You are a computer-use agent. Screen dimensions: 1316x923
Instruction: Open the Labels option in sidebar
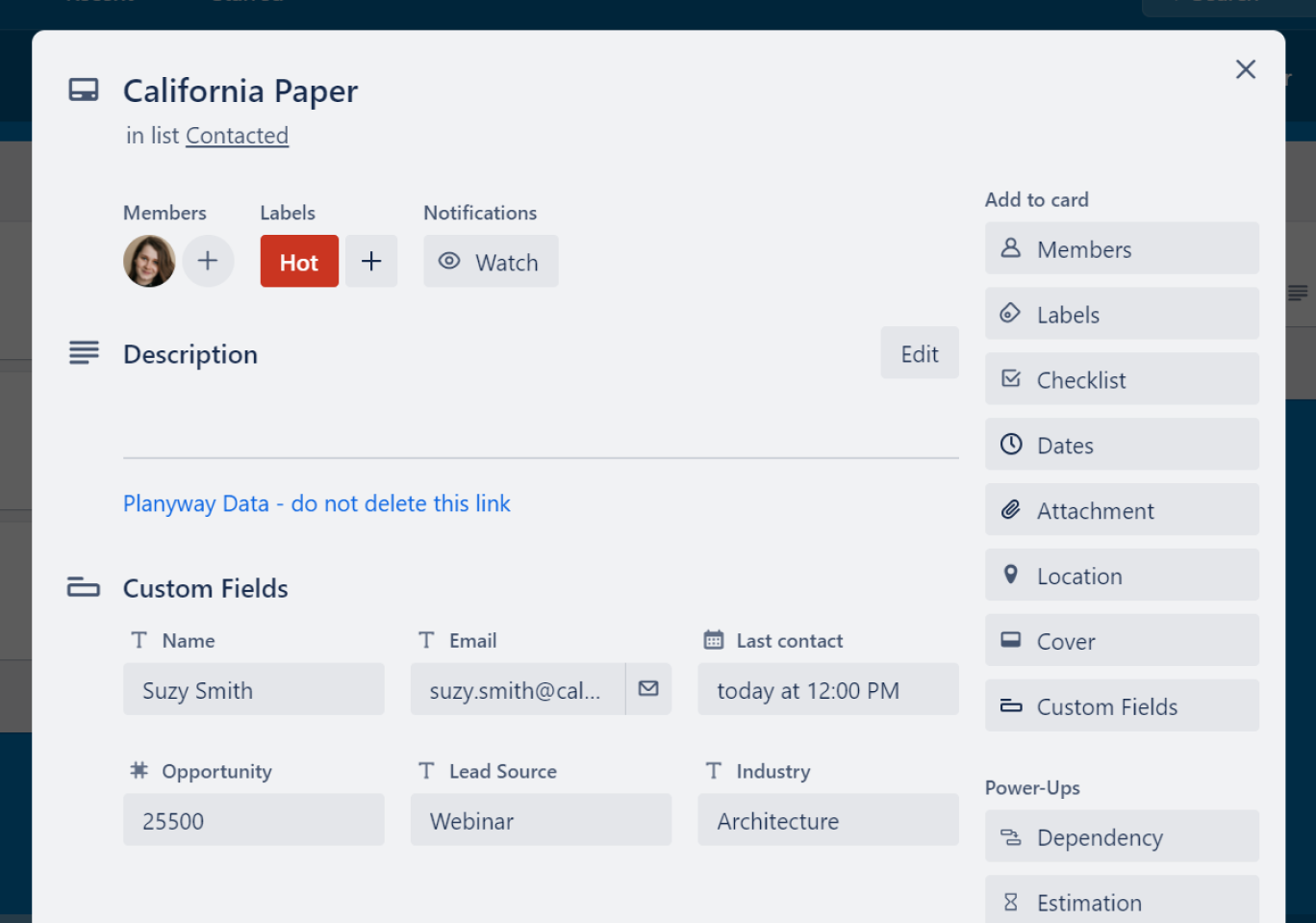point(1121,315)
